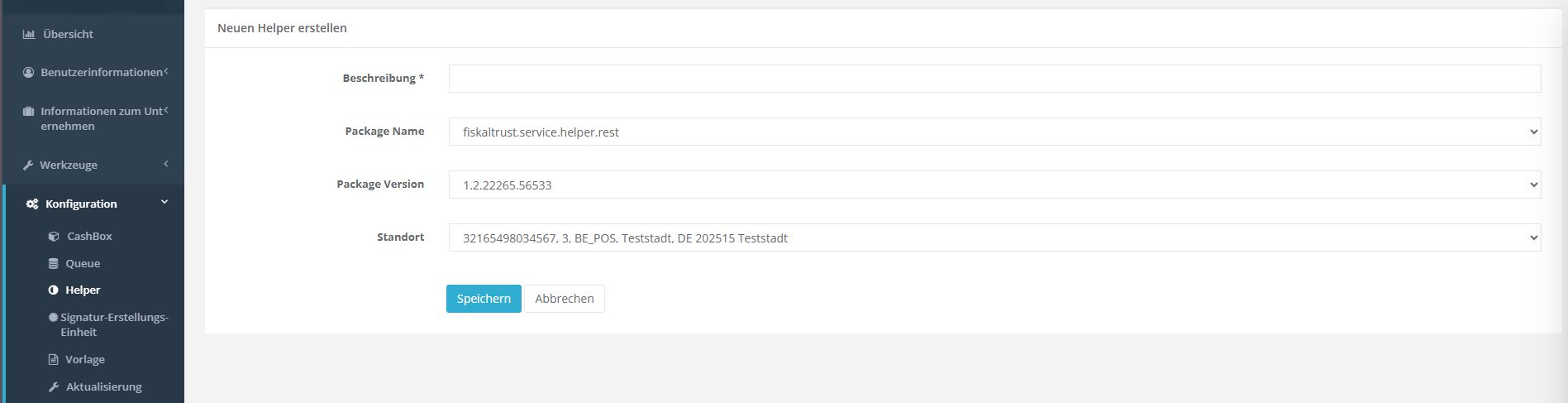
Task: Open the Package Version dropdown
Action: [x=994, y=185]
